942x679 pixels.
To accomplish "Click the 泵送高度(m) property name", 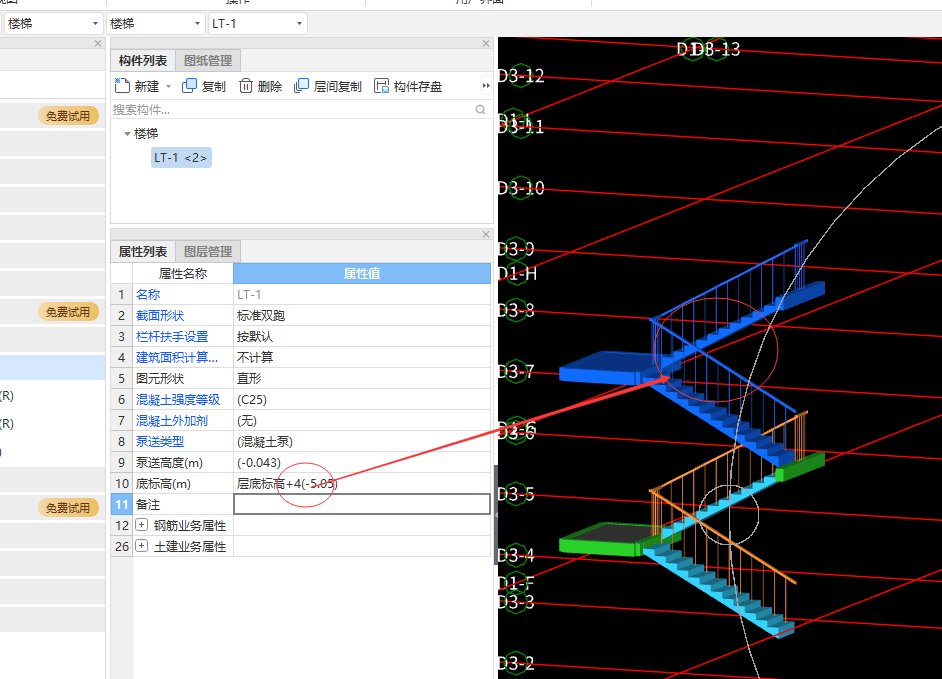I will [x=169, y=463].
